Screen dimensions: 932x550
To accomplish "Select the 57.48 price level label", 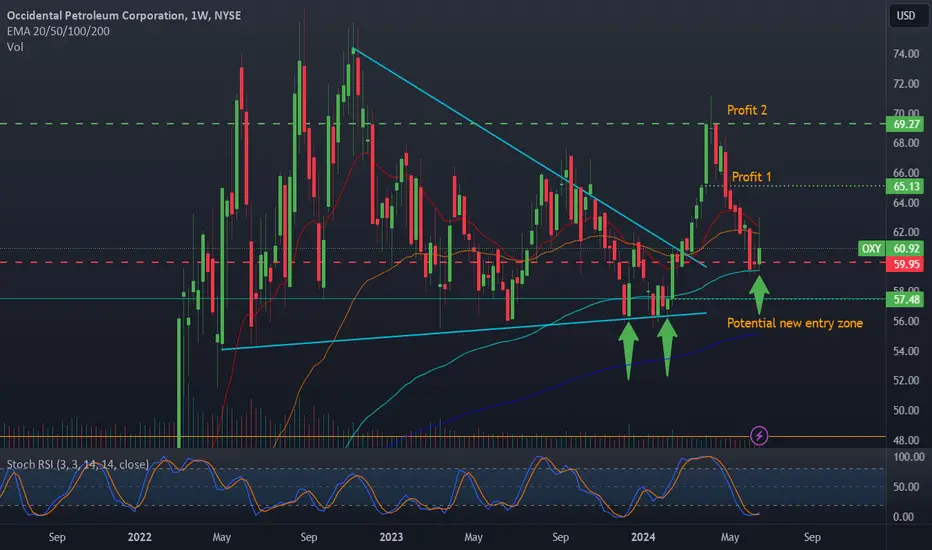I will coord(905,299).
